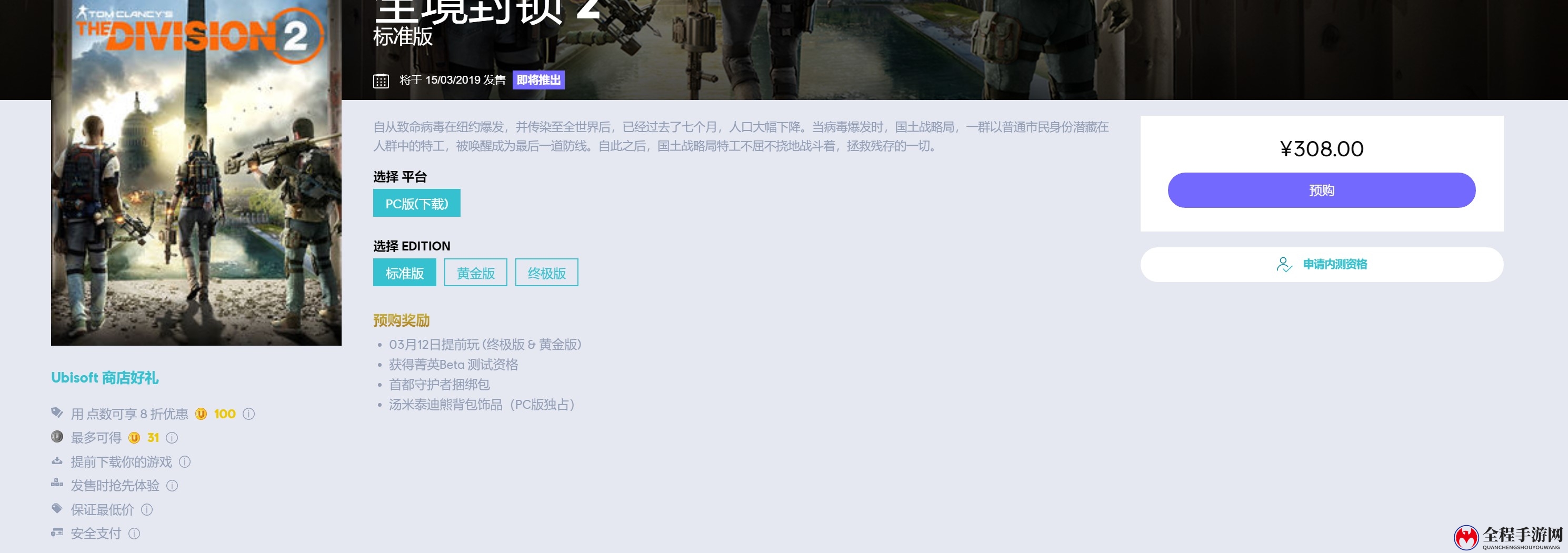
Task: Open info tooltip for the 8 折优惠 row
Action: (249, 414)
